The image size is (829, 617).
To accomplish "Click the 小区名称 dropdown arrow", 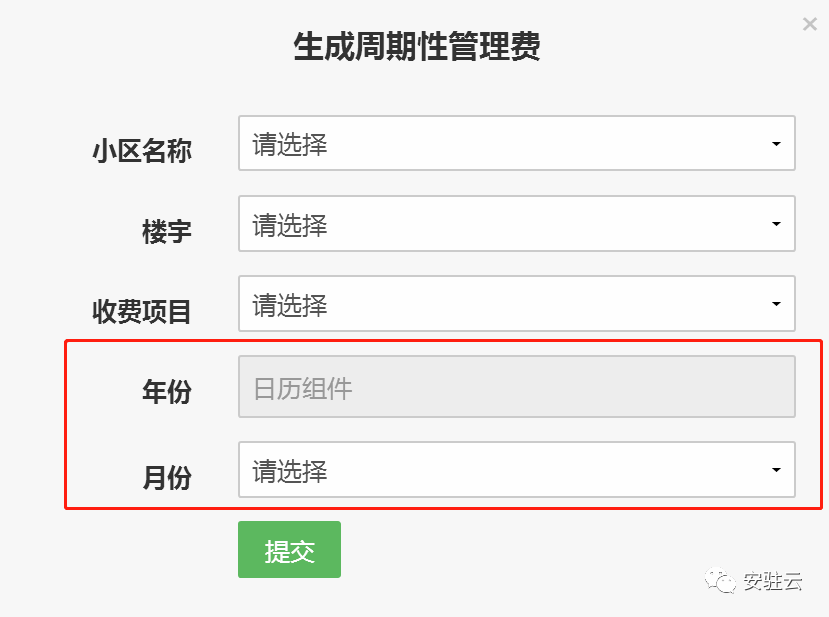I will tap(776, 144).
